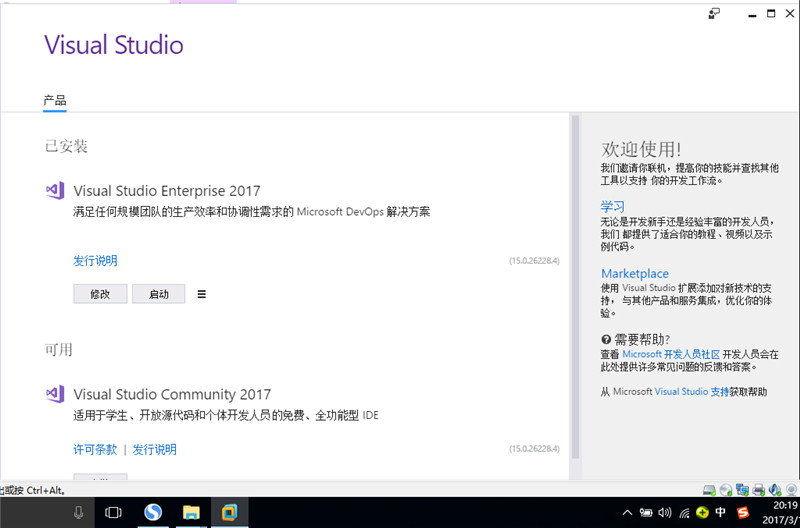800x528 pixels.
Task: Click the Visual Studio Enterprise 2017 logo icon
Action: pos(55,190)
